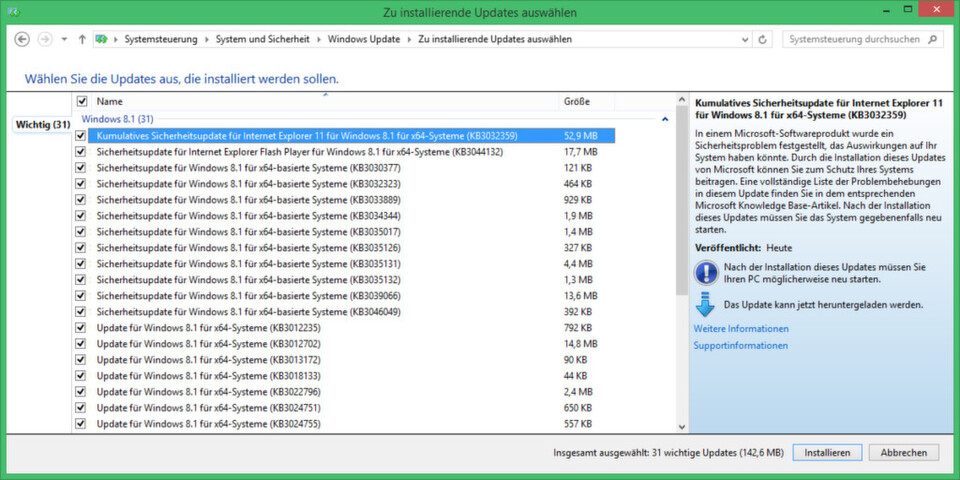Uncheck the checkbox for update KB3035131
960x480 pixels.
tap(80, 263)
